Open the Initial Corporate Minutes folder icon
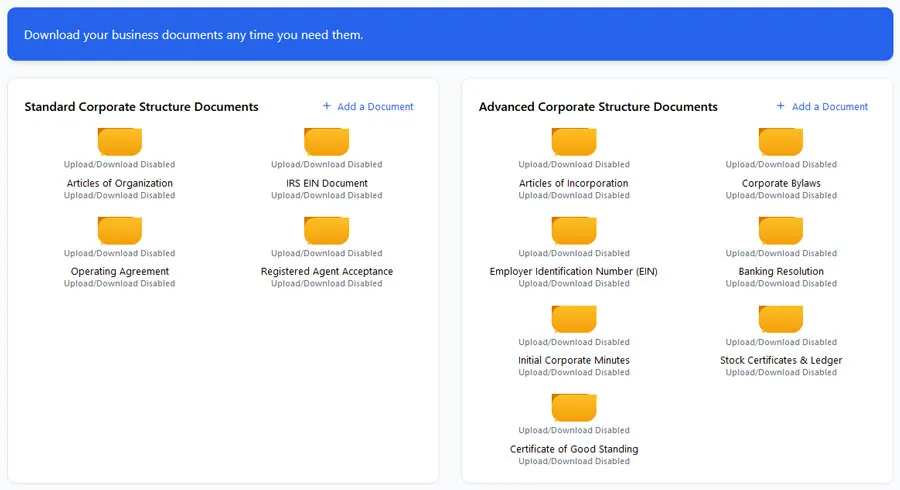Image resolution: width=900 pixels, height=490 pixels. click(x=574, y=319)
